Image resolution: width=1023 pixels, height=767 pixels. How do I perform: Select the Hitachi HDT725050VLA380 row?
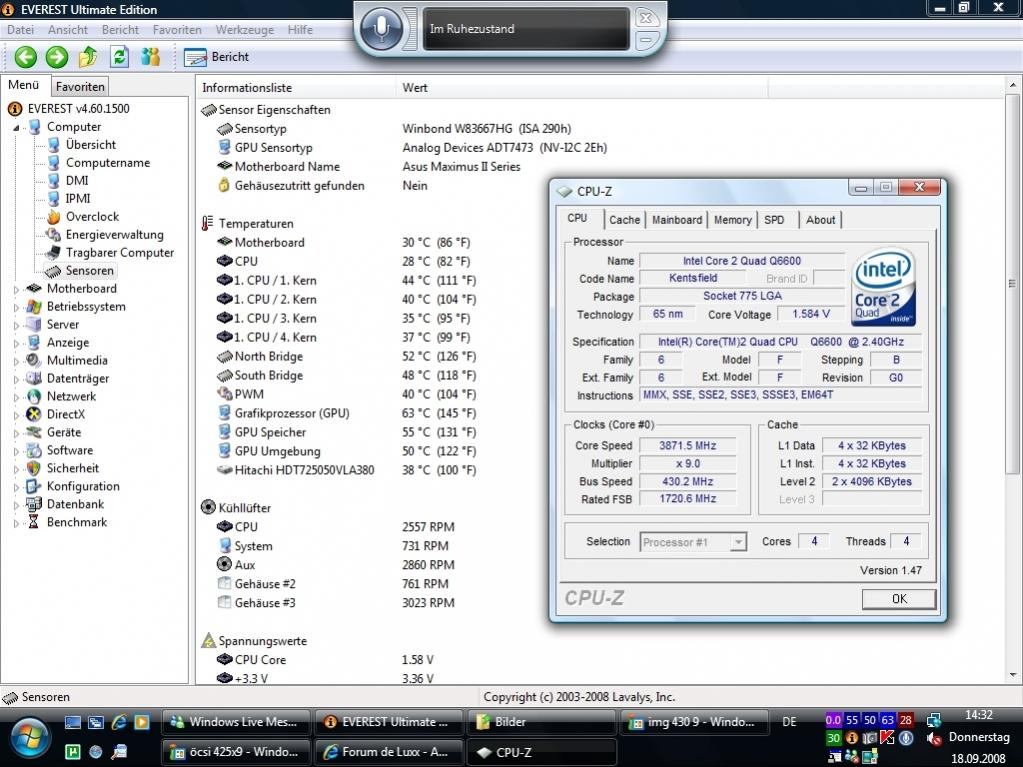click(x=346, y=470)
